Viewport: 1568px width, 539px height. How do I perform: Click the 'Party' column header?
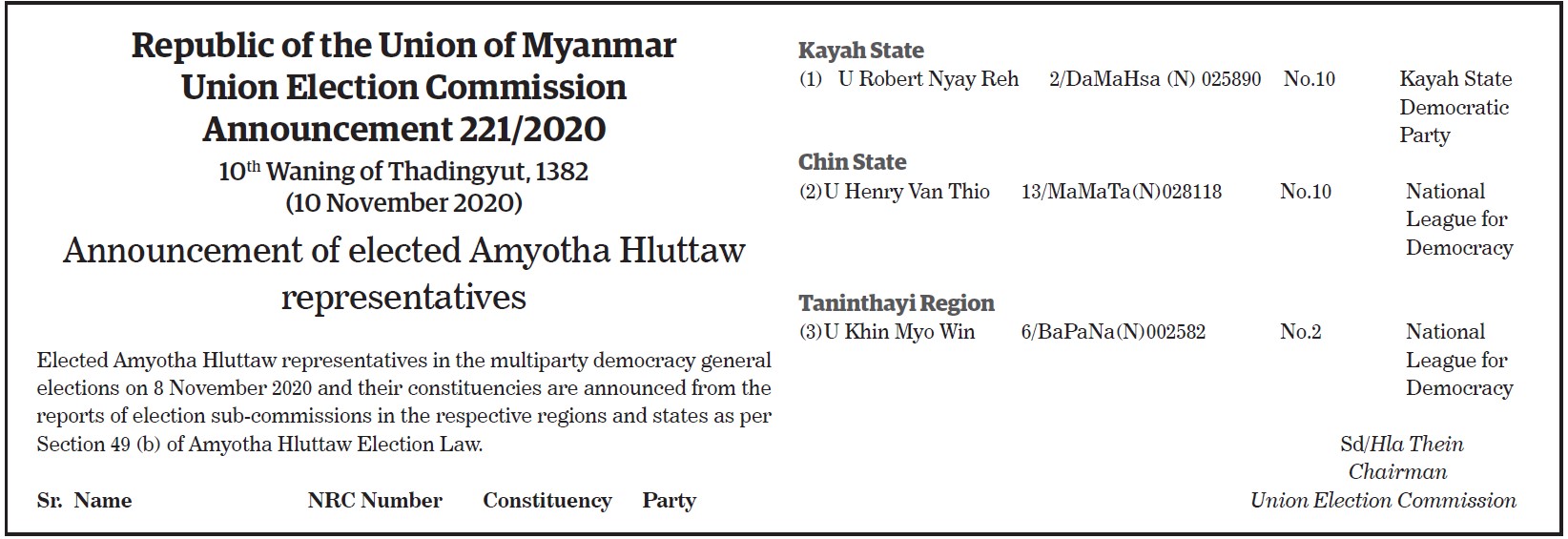670,501
